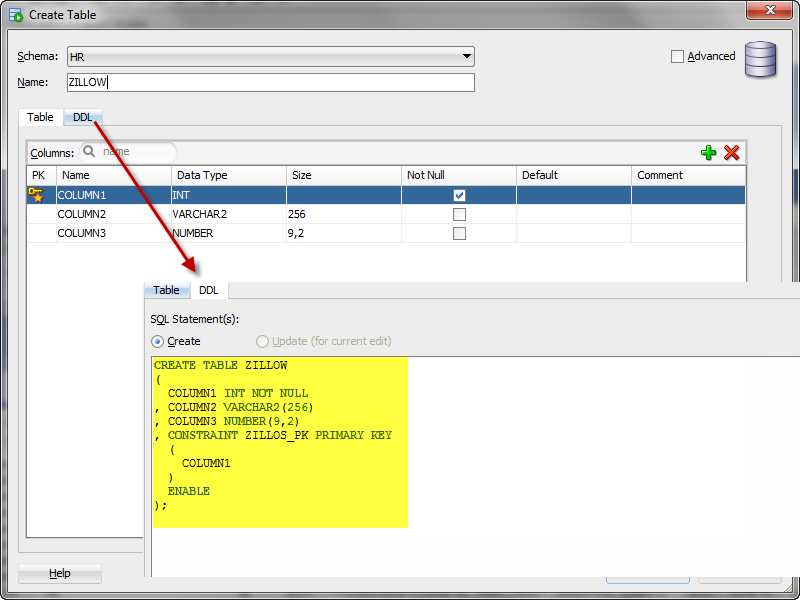Click the Name field containing ZILLOW

pos(270,82)
